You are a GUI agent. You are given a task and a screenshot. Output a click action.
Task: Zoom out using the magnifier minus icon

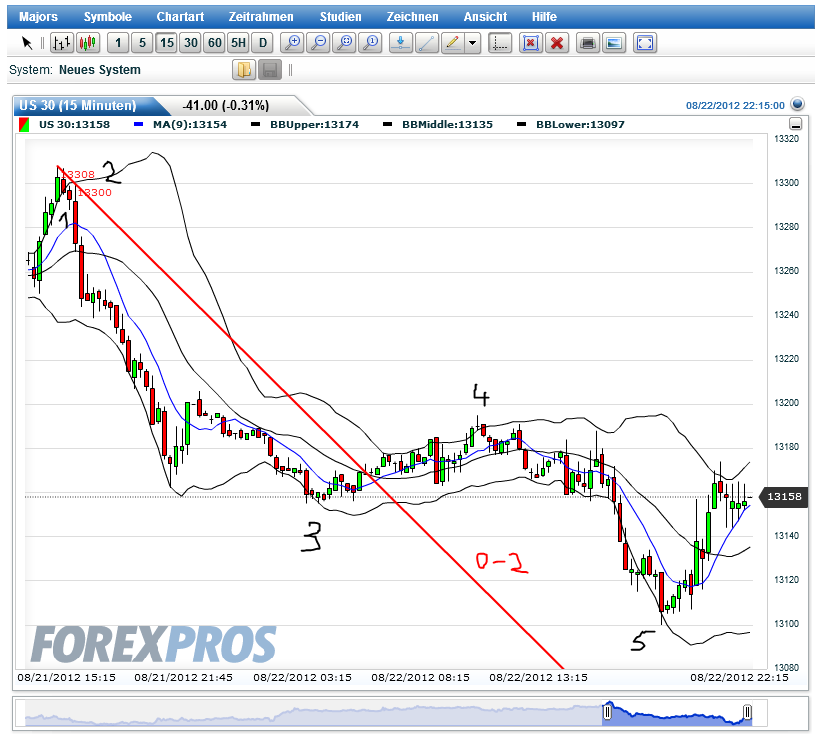pos(319,43)
